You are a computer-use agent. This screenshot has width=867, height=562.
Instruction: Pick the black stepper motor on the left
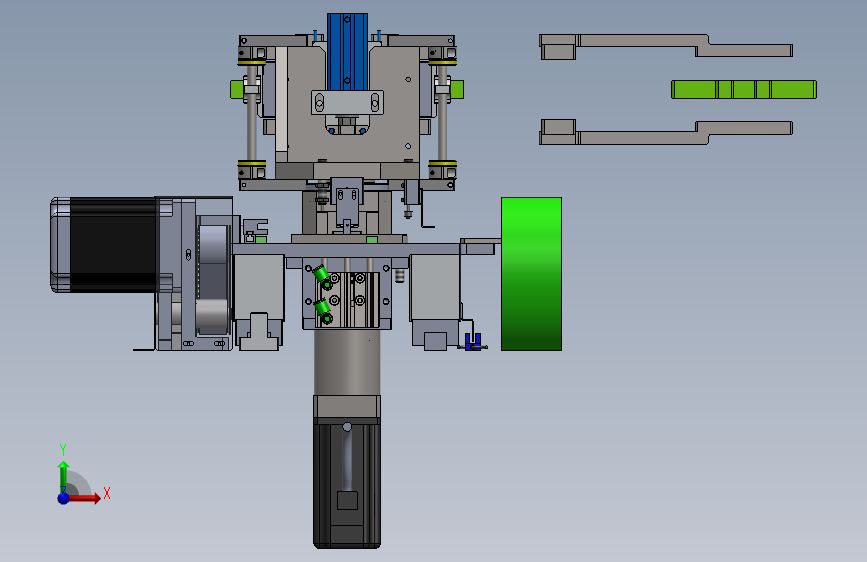tap(105, 244)
